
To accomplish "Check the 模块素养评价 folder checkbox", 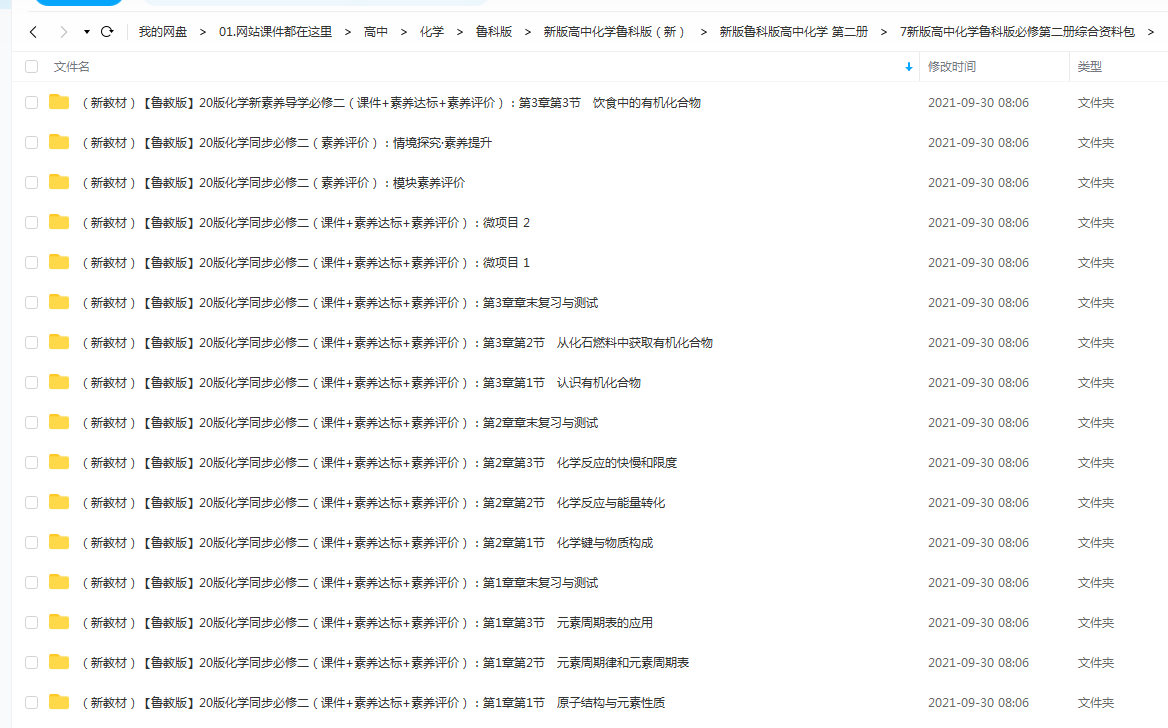I will click(x=31, y=183).
